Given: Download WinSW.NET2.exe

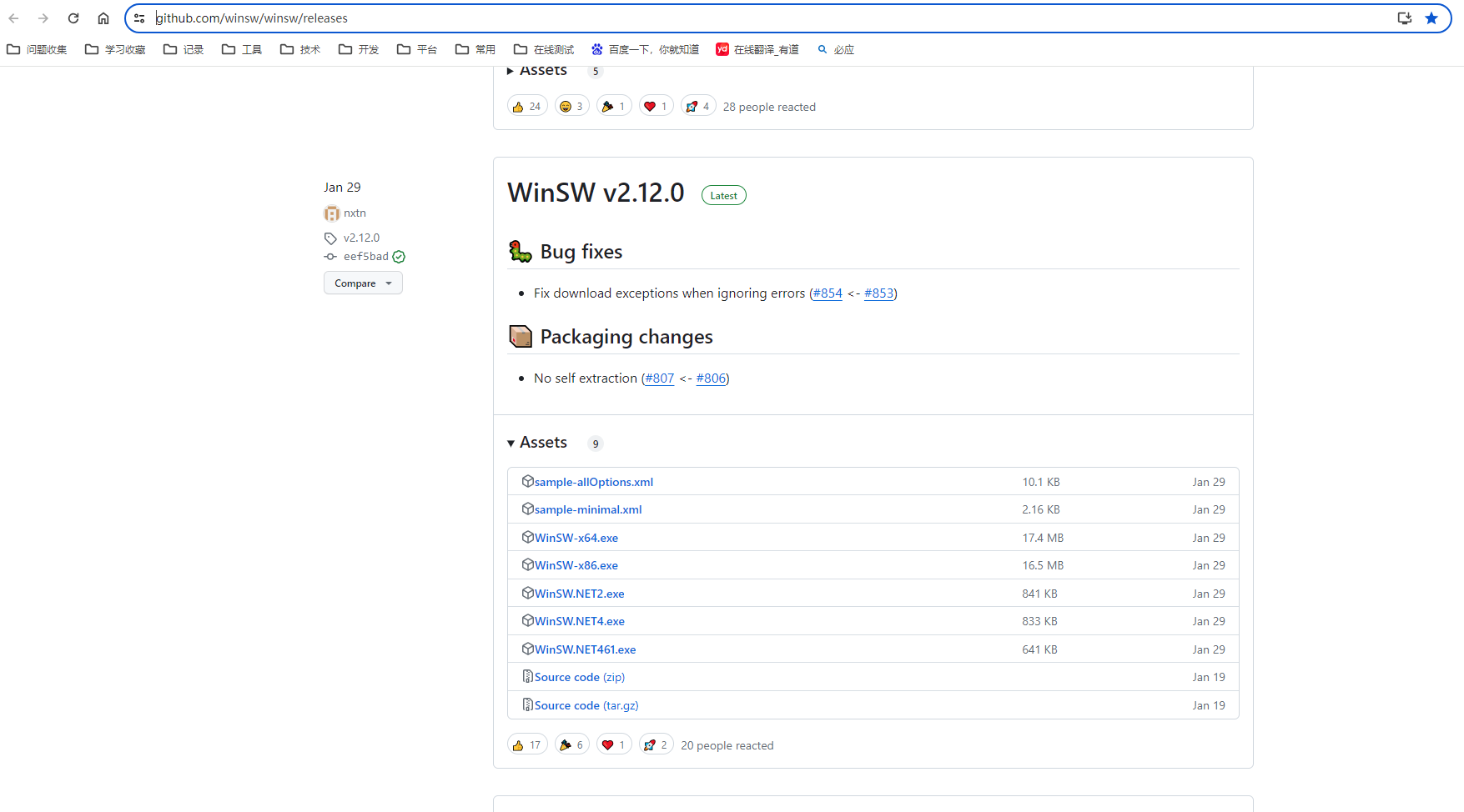Looking at the screenshot, I should pyautogui.click(x=580, y=594).
